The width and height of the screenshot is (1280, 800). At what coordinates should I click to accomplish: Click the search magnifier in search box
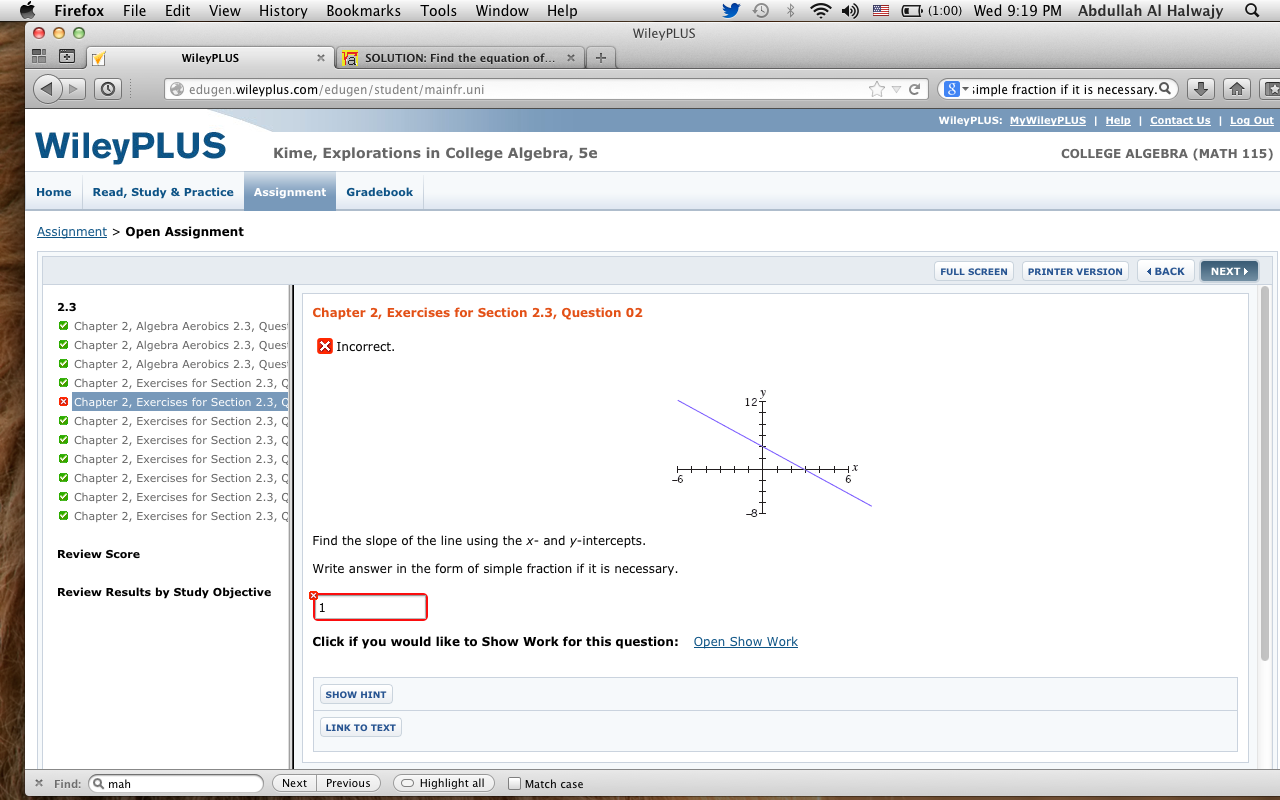1165,89
